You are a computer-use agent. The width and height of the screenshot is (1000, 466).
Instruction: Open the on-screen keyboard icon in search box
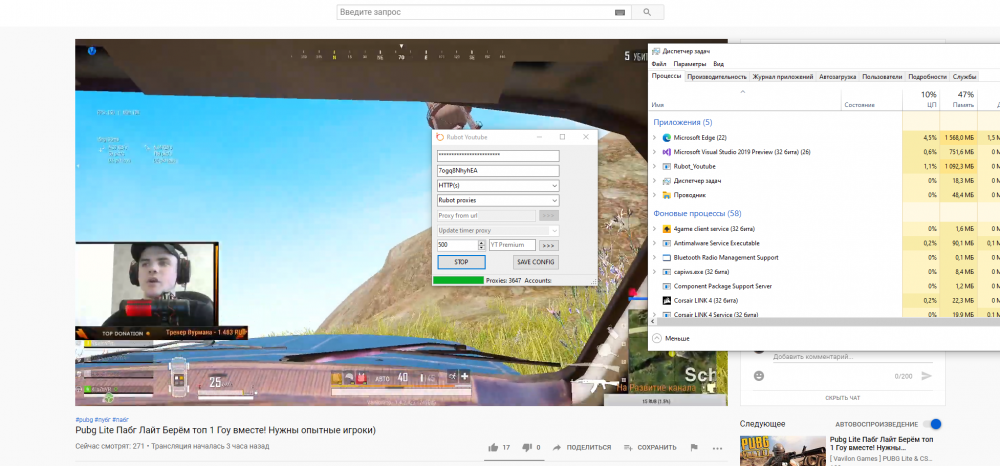tap(621, 12)
